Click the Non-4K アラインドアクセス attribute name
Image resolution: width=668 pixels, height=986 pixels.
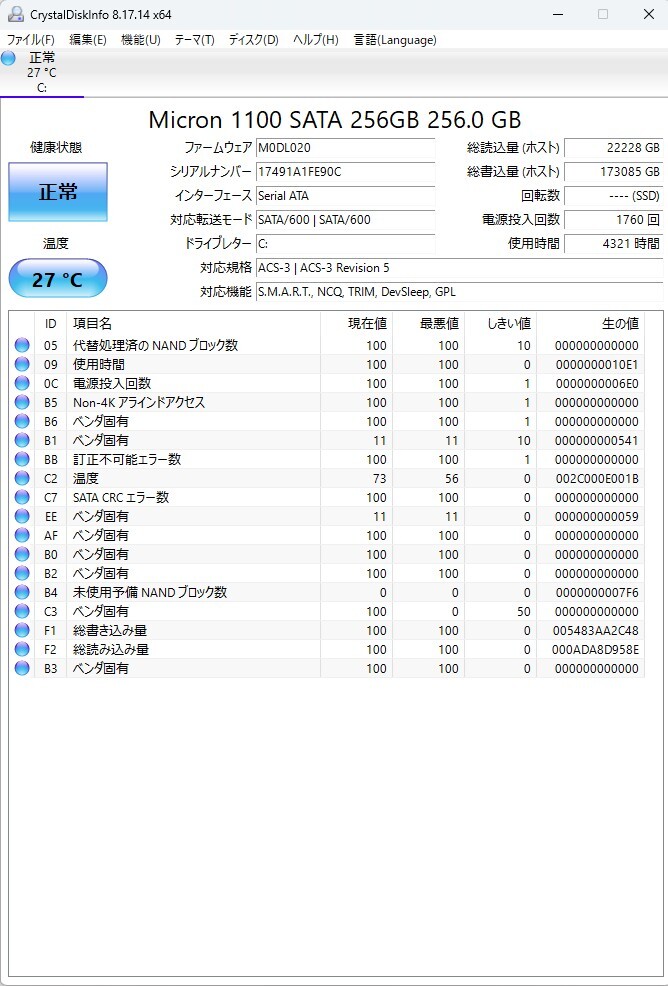coord(139,402)
